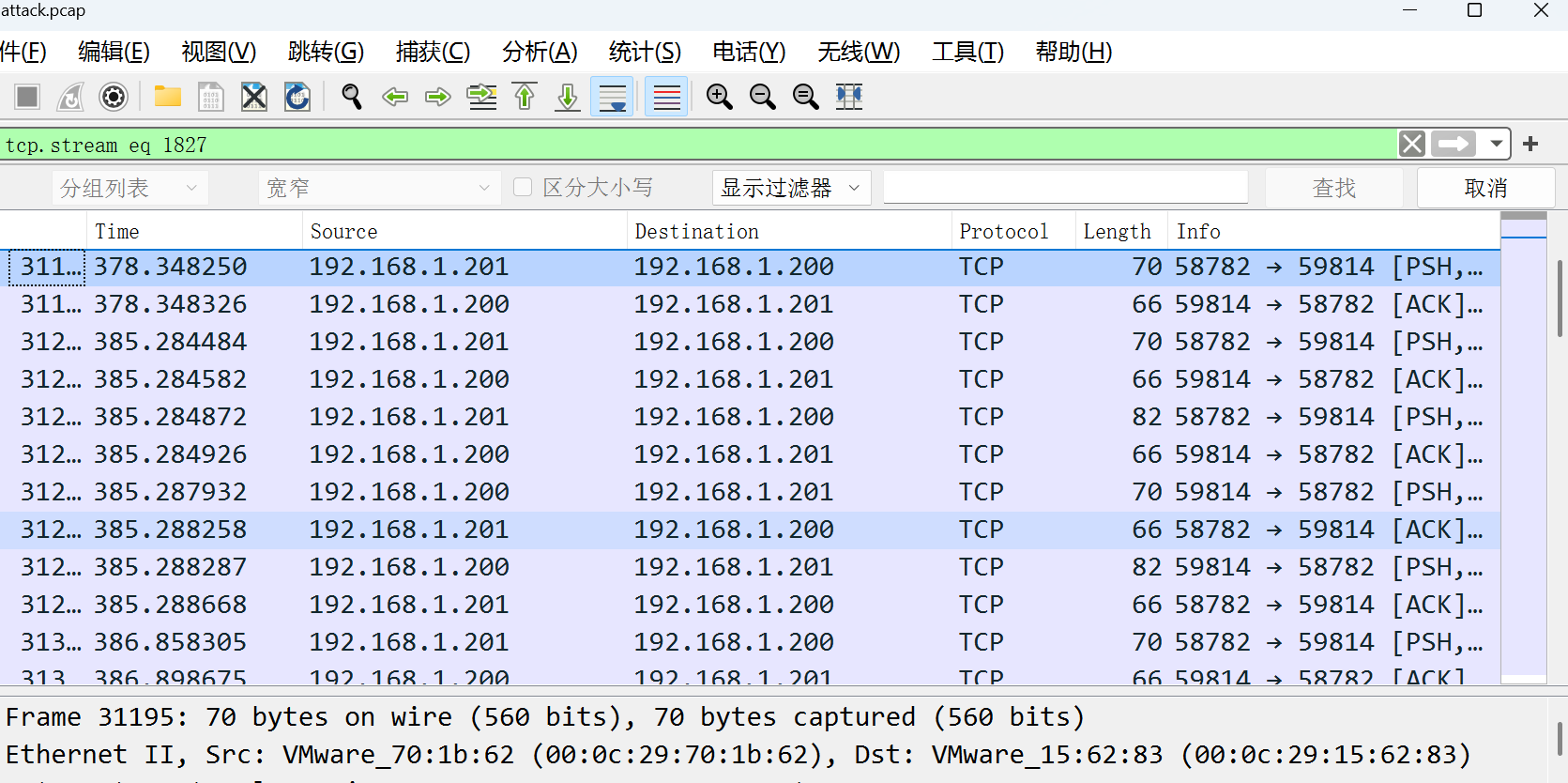Expand the display filter history dropdown
The image size is (1568, 783).
coord(1496,144)
